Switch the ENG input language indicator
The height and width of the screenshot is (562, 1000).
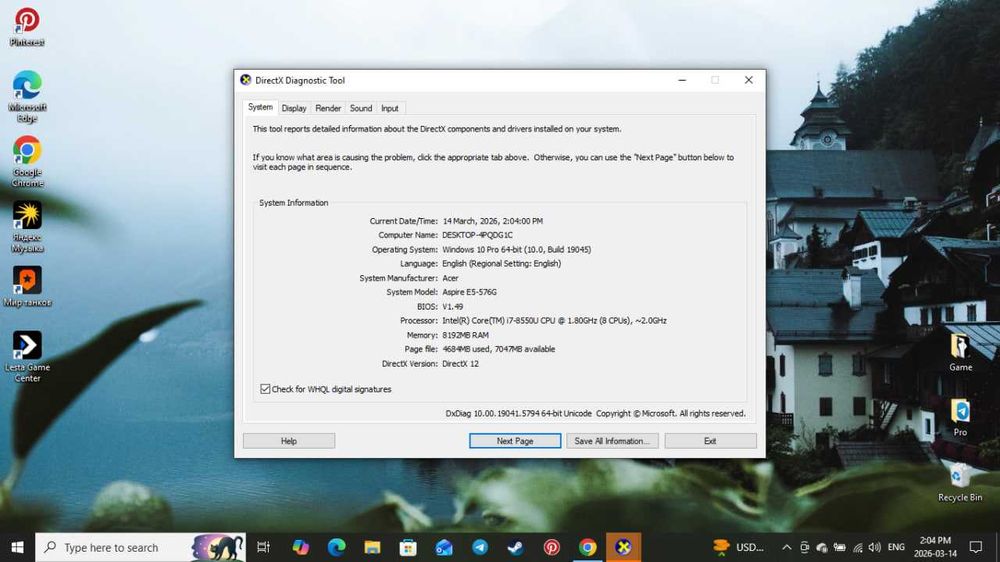[896, 547]
